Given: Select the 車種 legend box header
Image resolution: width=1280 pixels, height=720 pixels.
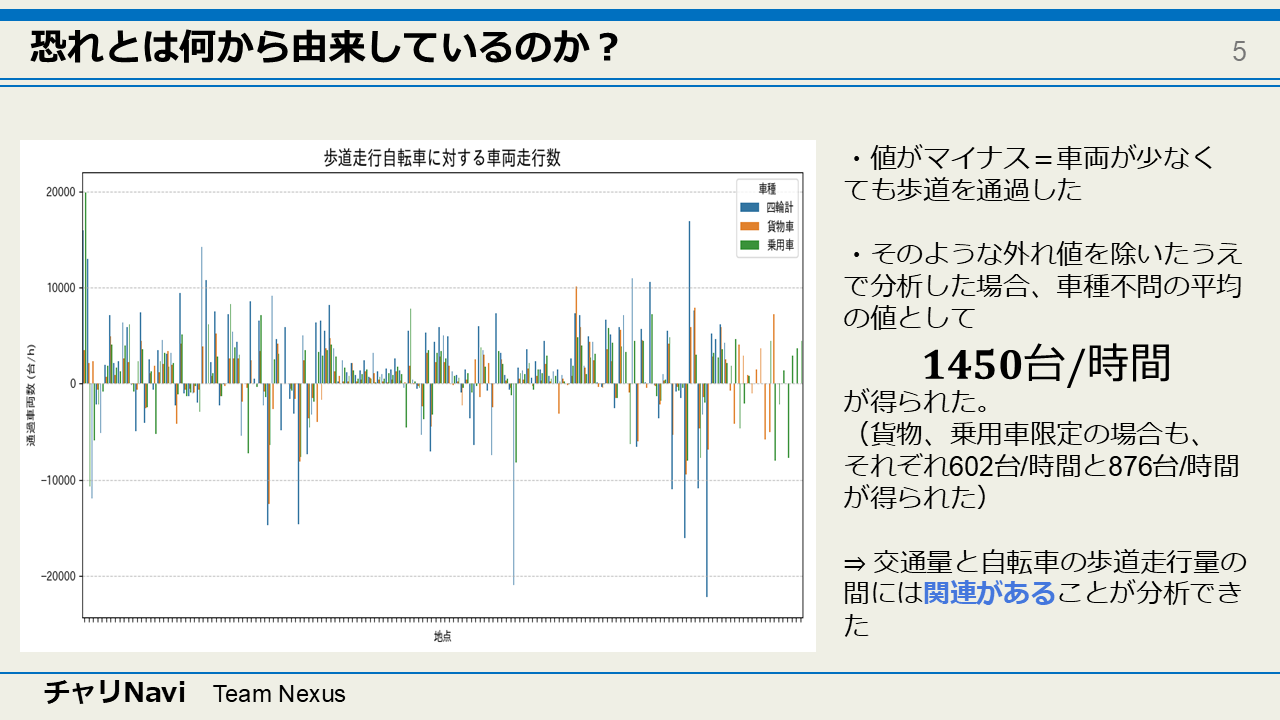Looking at the screenshot, I should [x=766, y=188].
